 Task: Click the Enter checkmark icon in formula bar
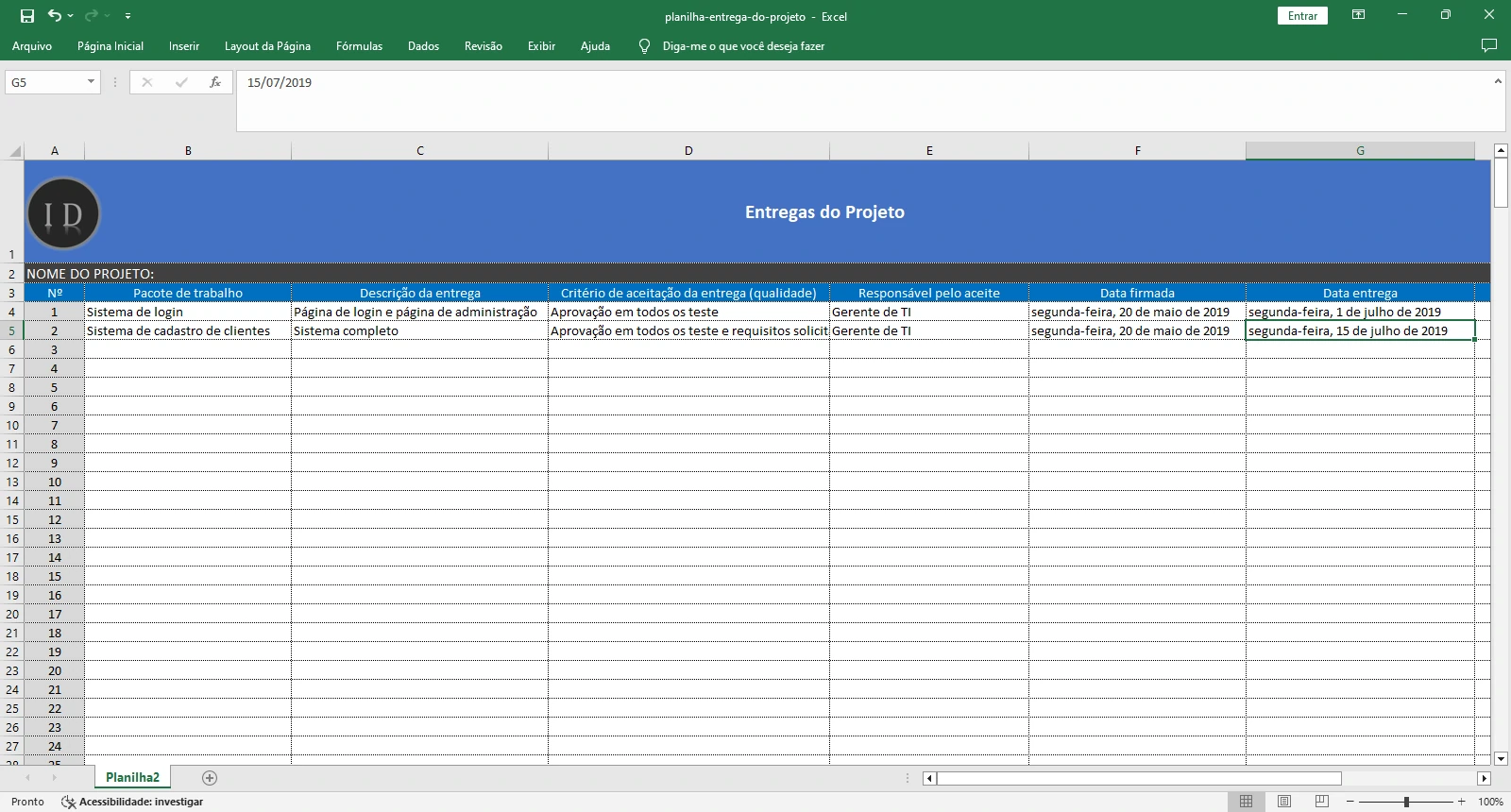click(x=181, y=82)
